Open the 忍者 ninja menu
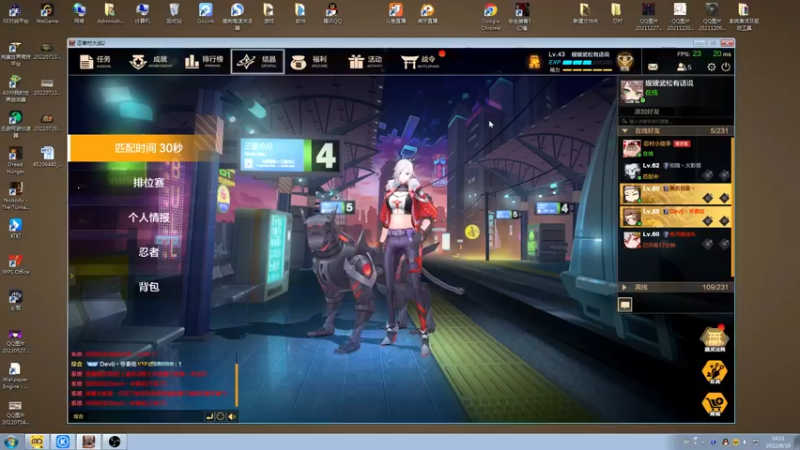This screenshot has width=800, height=450. (x=148, y=252)
